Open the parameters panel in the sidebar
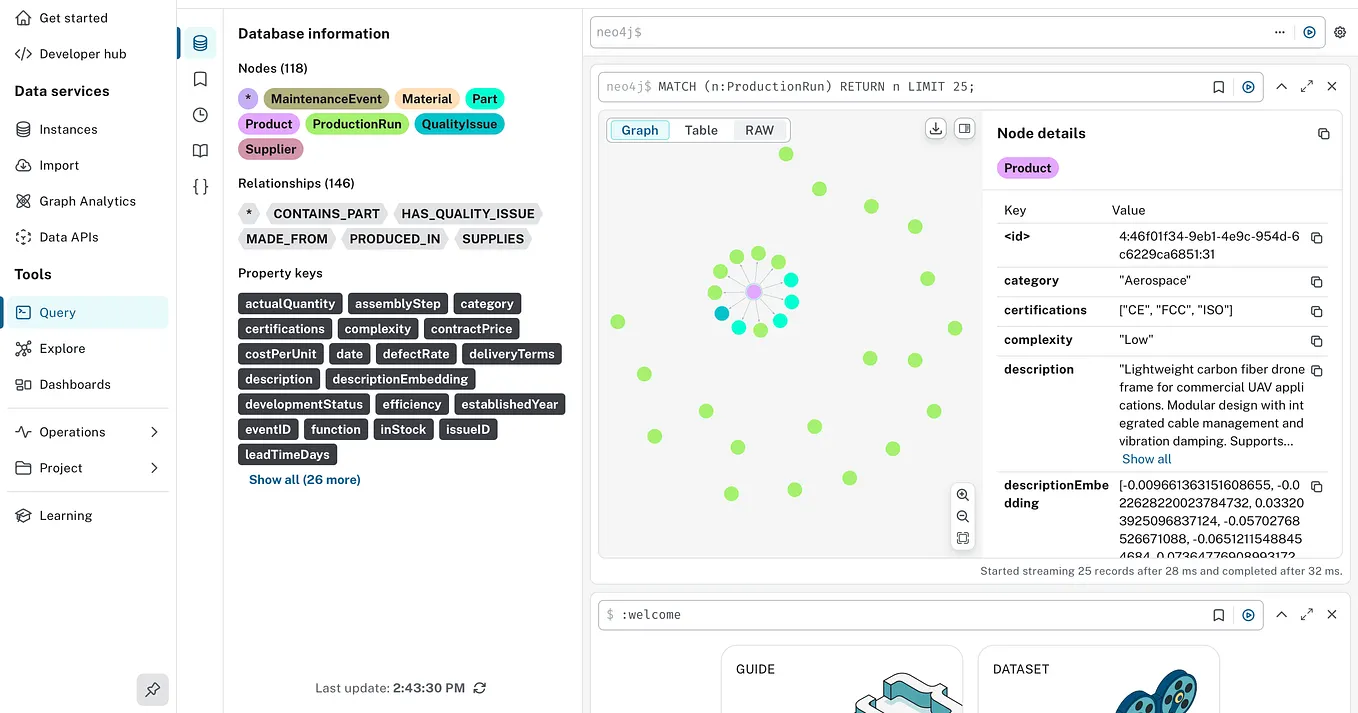This screenshot has height=713, width=1358. click(x=200, y=185)
